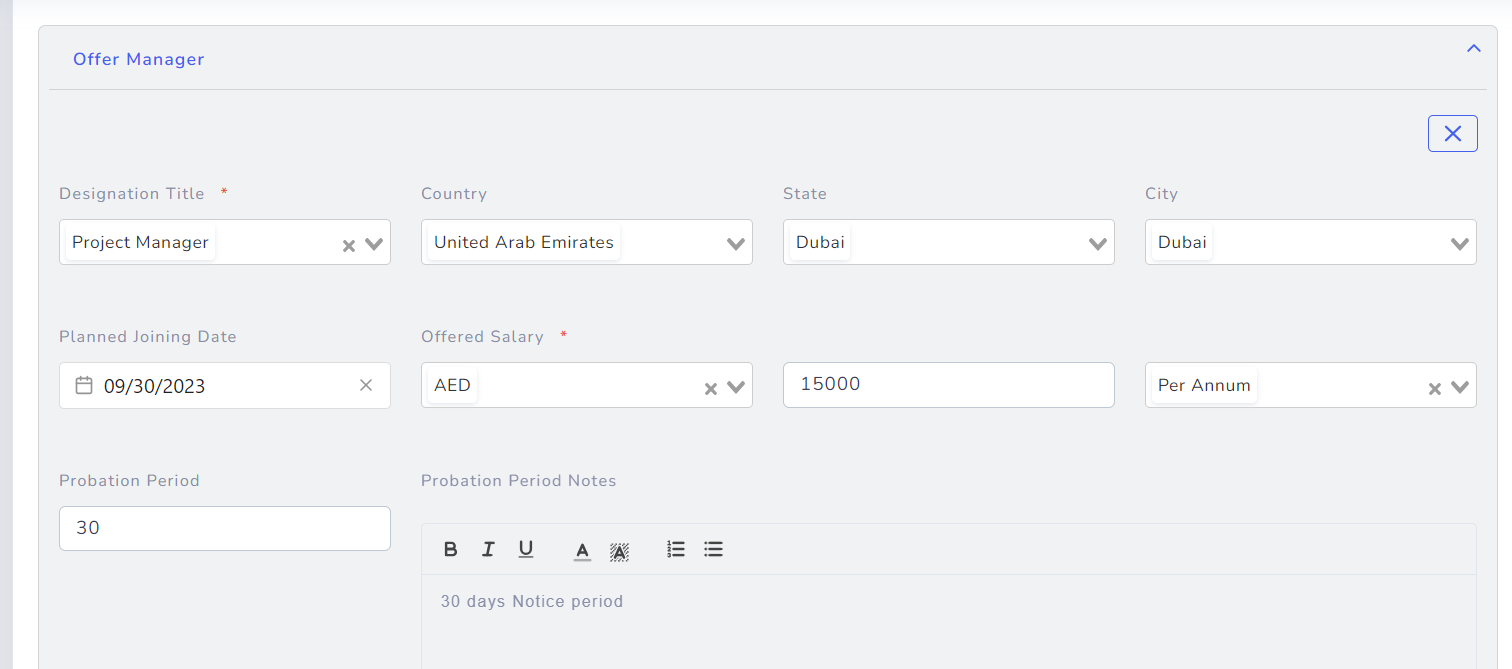Apply italic formatting in the notes editor
Screen dimensions: 1512x669
[x=488, y=549]
